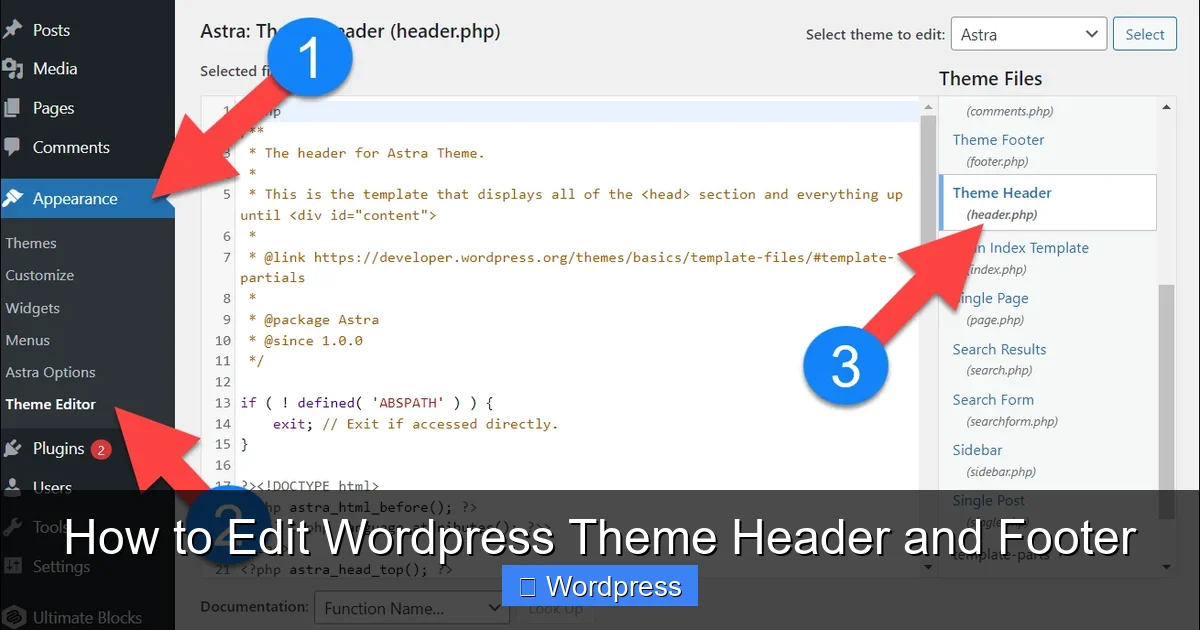Open the Sidebar theme file

pos(977,450)
